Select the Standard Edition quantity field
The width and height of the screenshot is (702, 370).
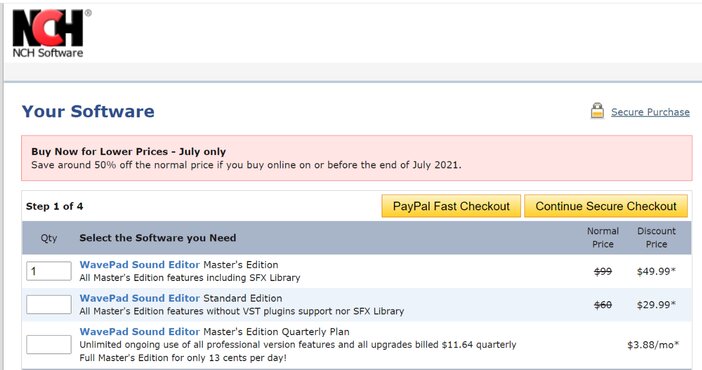point(49,305)
